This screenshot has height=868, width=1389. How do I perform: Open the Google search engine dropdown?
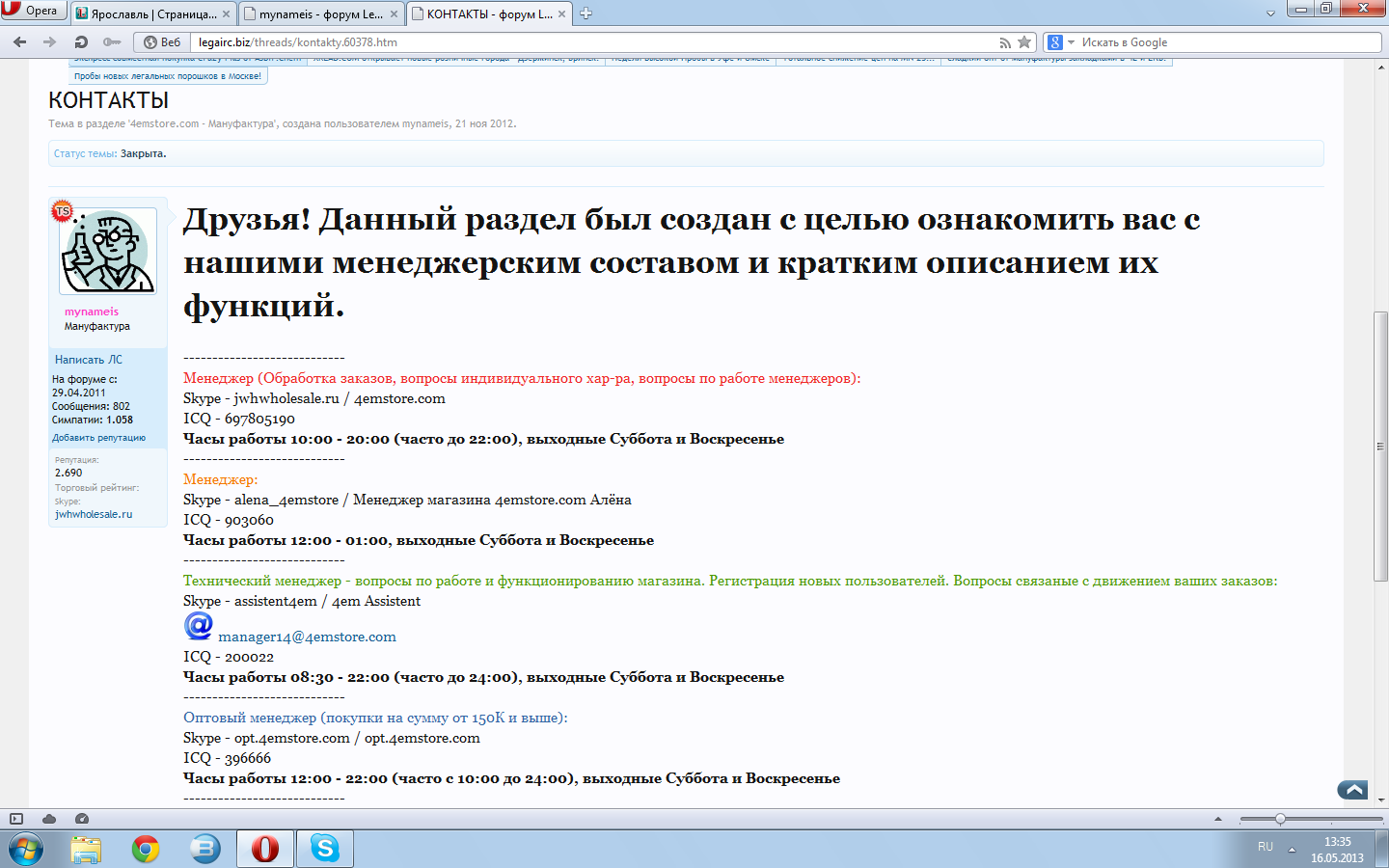point(1061,42)
